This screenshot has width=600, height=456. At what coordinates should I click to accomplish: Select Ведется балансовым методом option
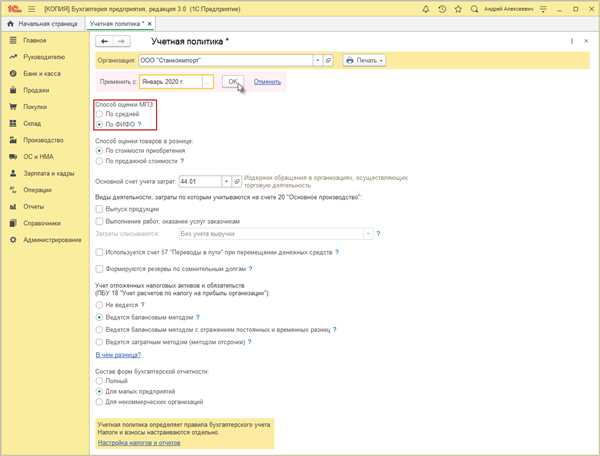[x=99, y=317]
